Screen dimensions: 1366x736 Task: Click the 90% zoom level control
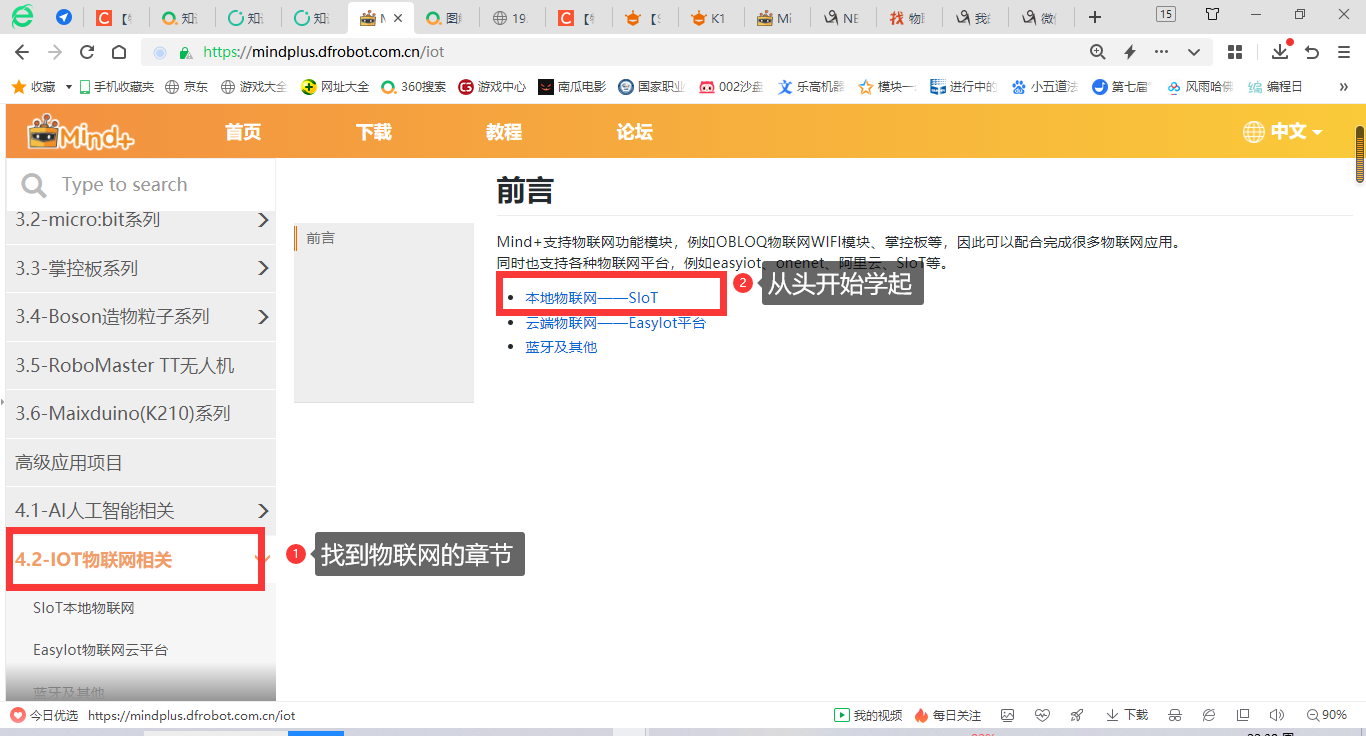(1327, 715)
